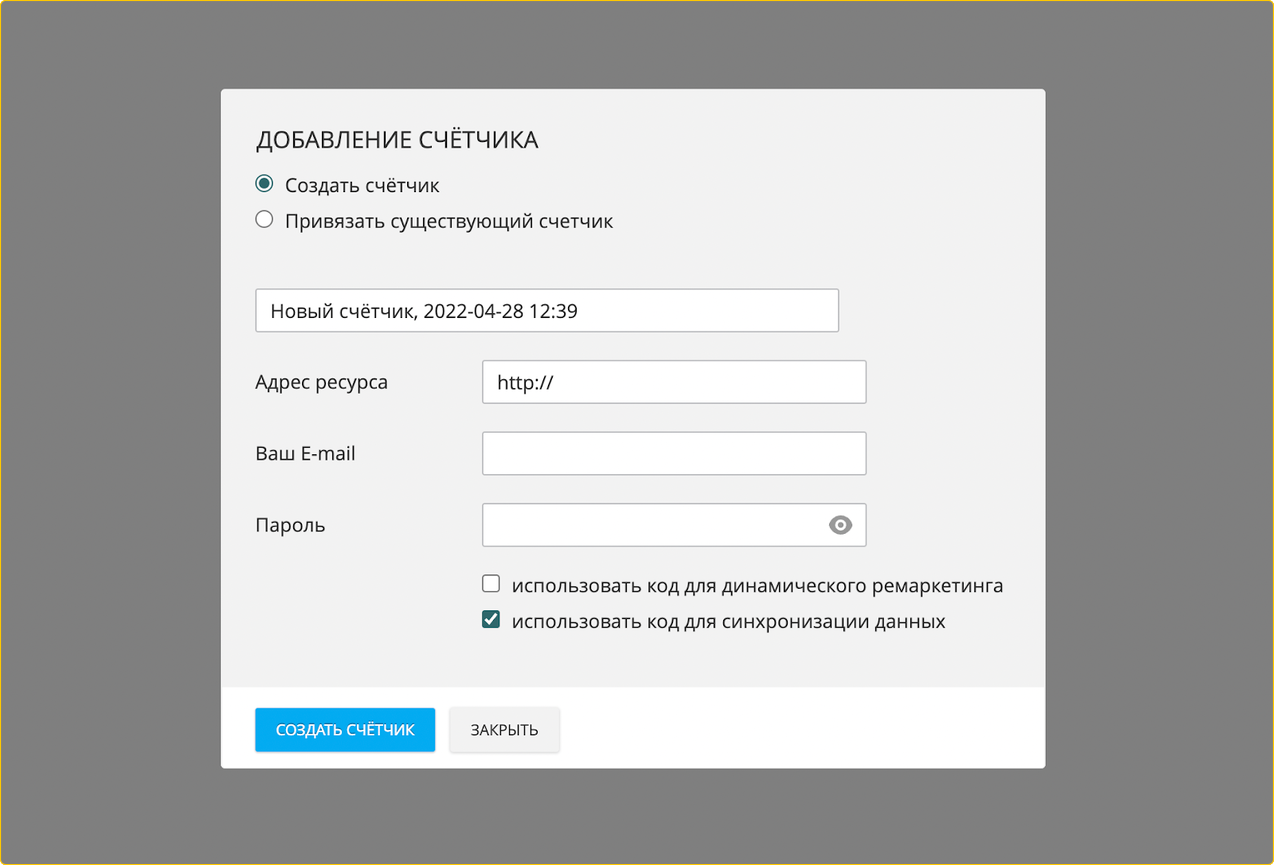This screenshot has width=1274, height=865.
Task: Dismiss the dialog with ЗАКРЫТЬ
Action: pyautogui.click(x=504, y=729)
